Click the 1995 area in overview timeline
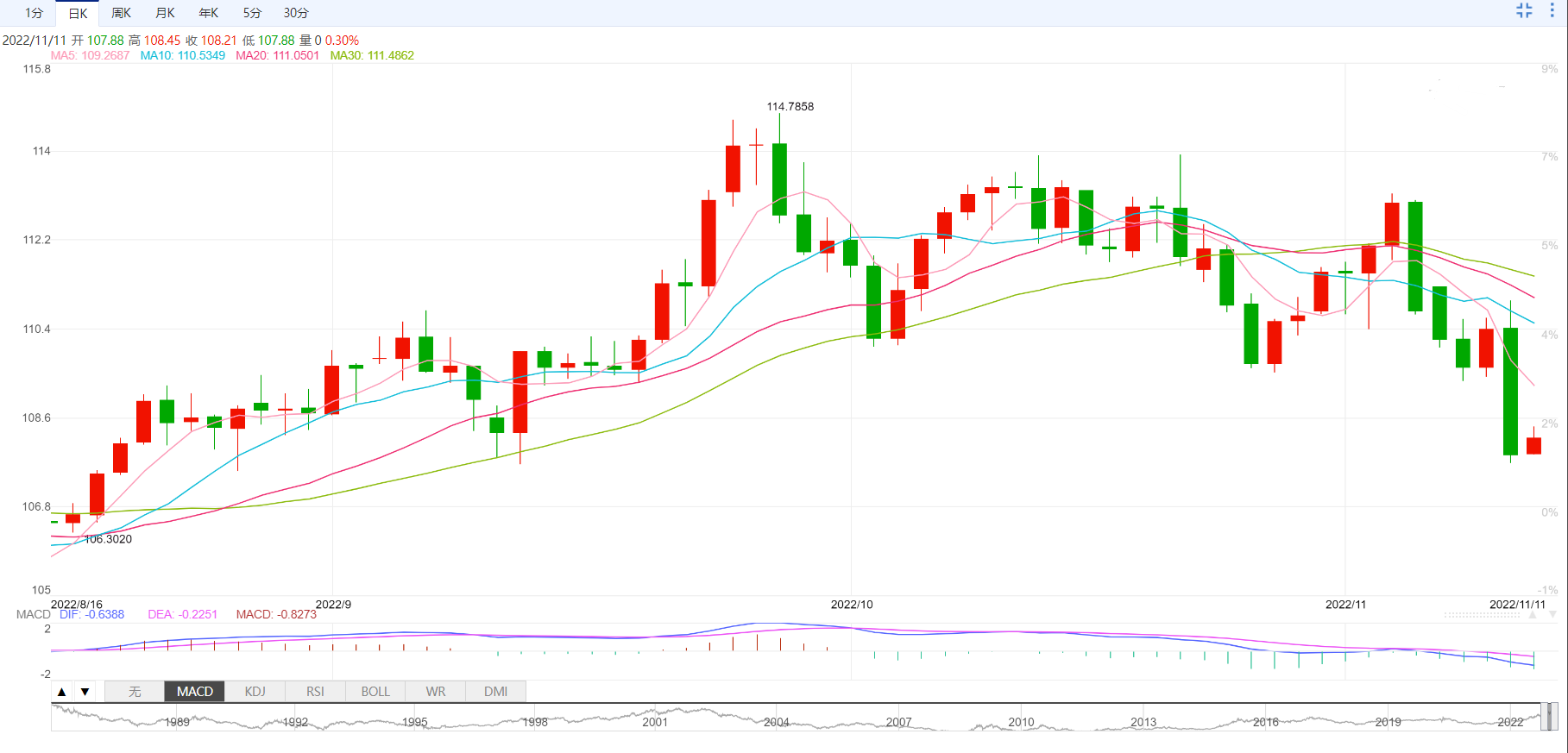The image size is (1568, 753). tap(415, 722)
